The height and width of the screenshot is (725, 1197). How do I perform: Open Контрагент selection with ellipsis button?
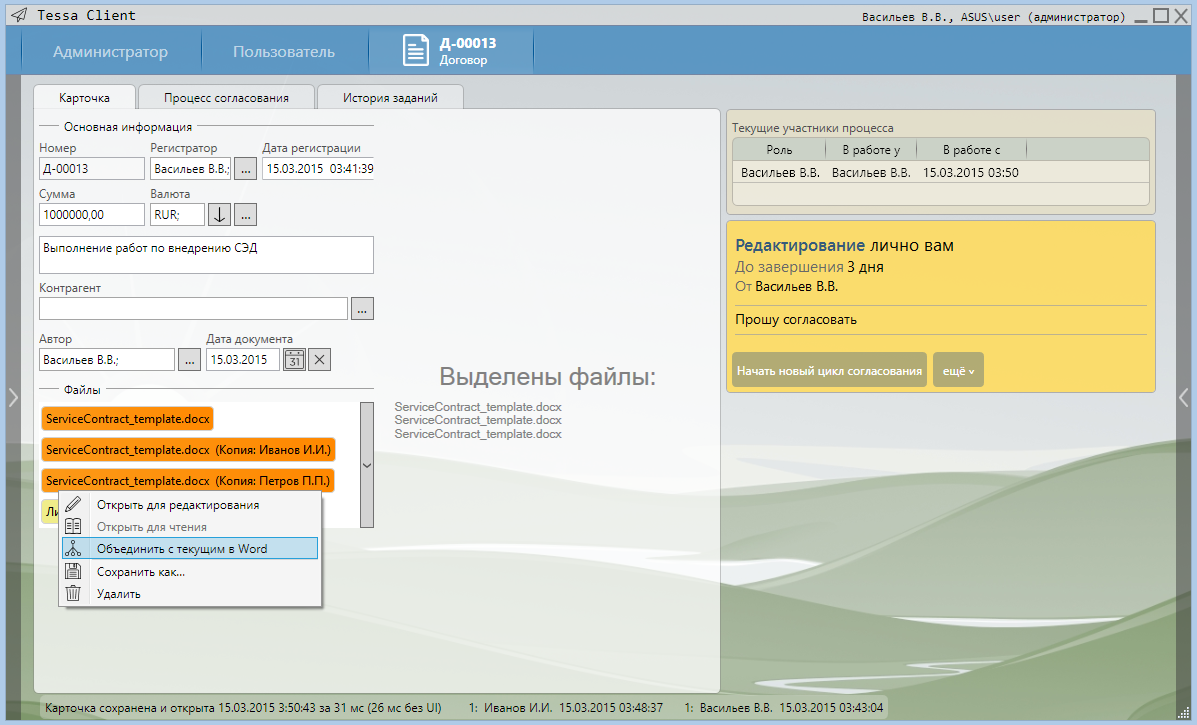pyautogui.click(x=362, y=309)
